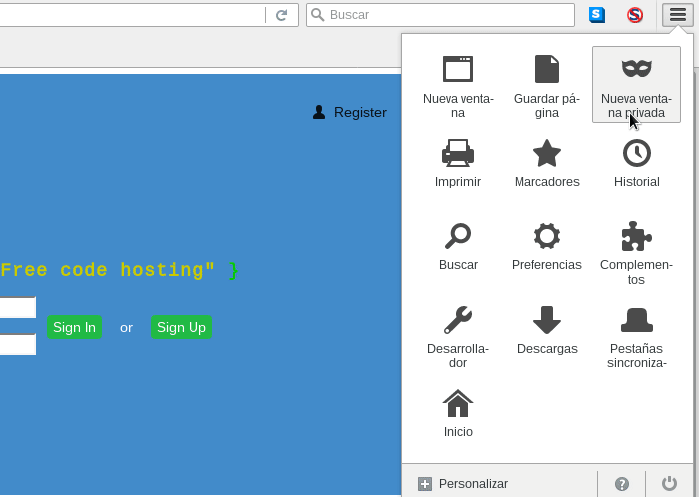Viewport: 699px width, 497px height.
Task: Open Pestañas sincronizadas icon
Action: point(636,320)
